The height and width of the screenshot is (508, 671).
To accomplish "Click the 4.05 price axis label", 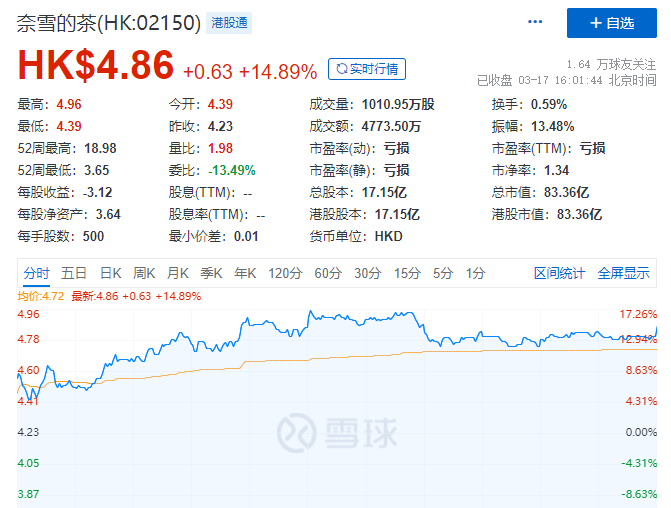I will coord(28,463).
